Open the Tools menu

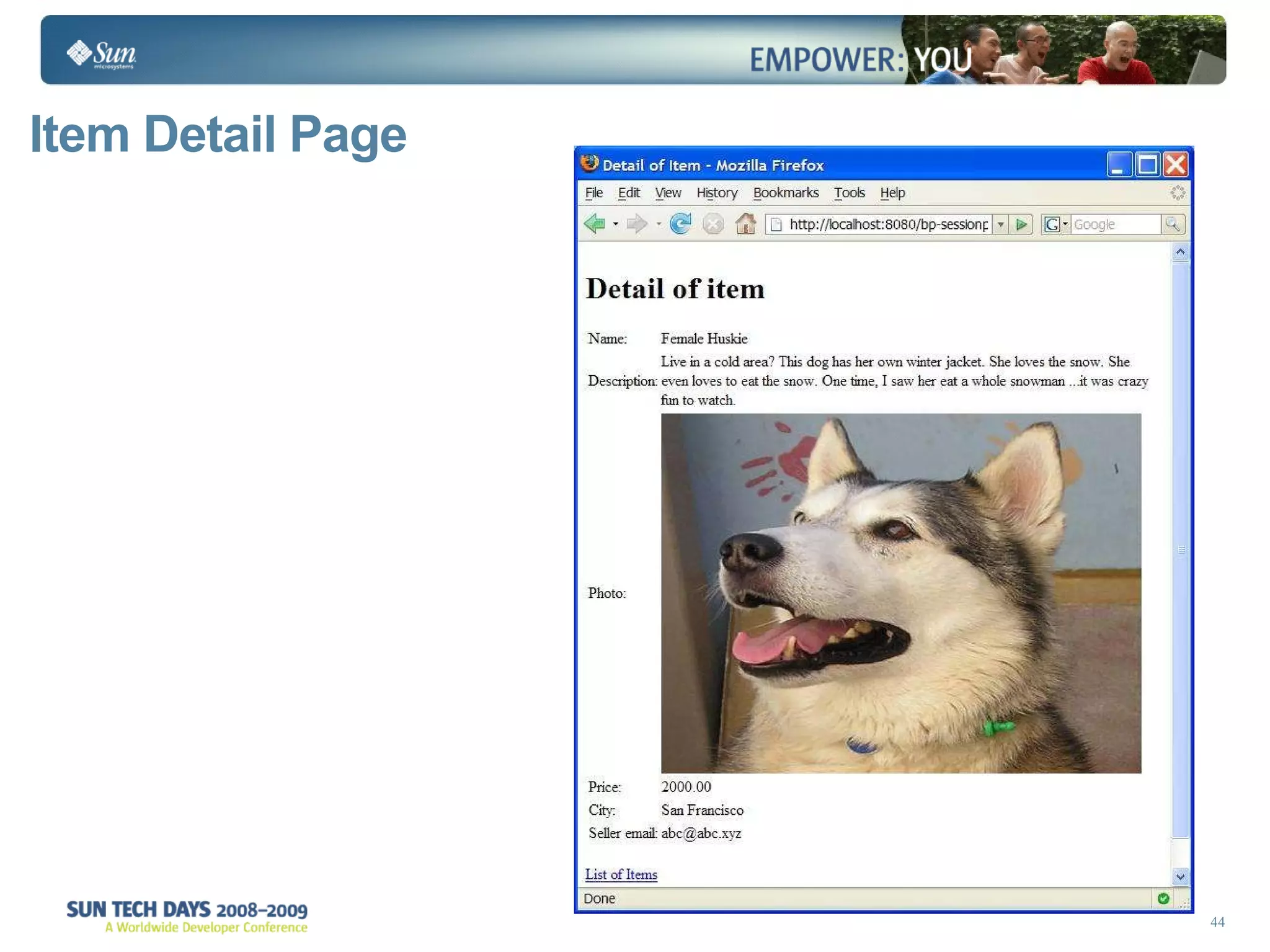click(849, 193)
